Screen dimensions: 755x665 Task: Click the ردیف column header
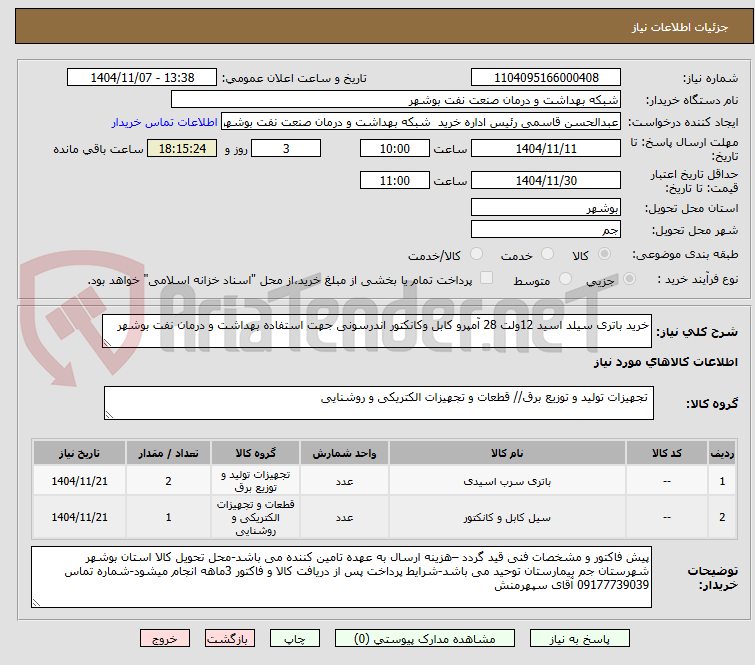click(x=722, y=453)
